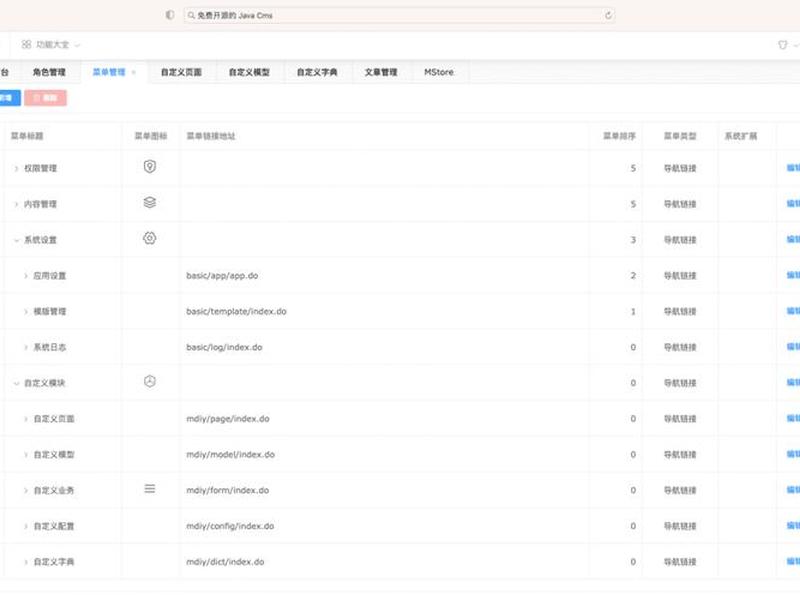The height and width of the screenshot is (600, 800).
Task: Collapse the 自定义模块 tree row
Action: (x=16, y=383)
